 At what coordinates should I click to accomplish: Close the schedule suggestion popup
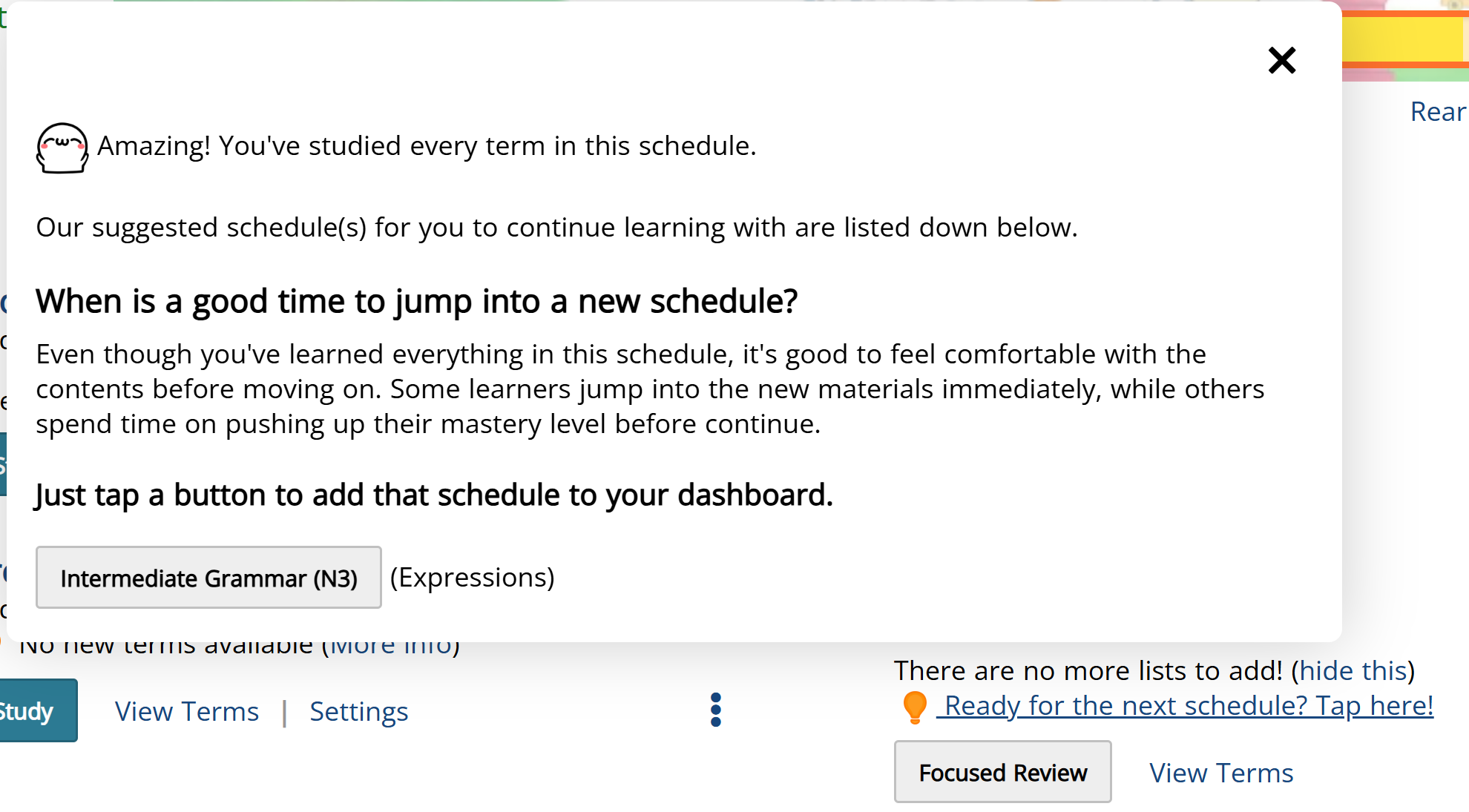tap(1281, 61)
